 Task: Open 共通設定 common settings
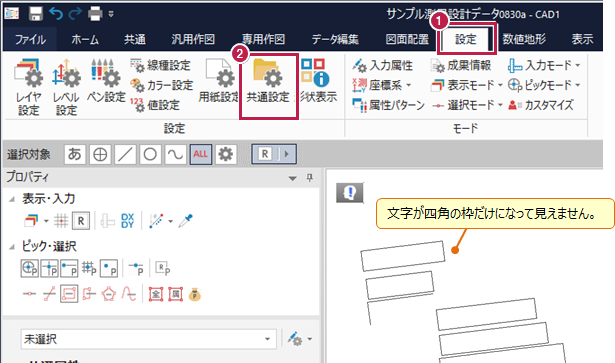[268, 82]
